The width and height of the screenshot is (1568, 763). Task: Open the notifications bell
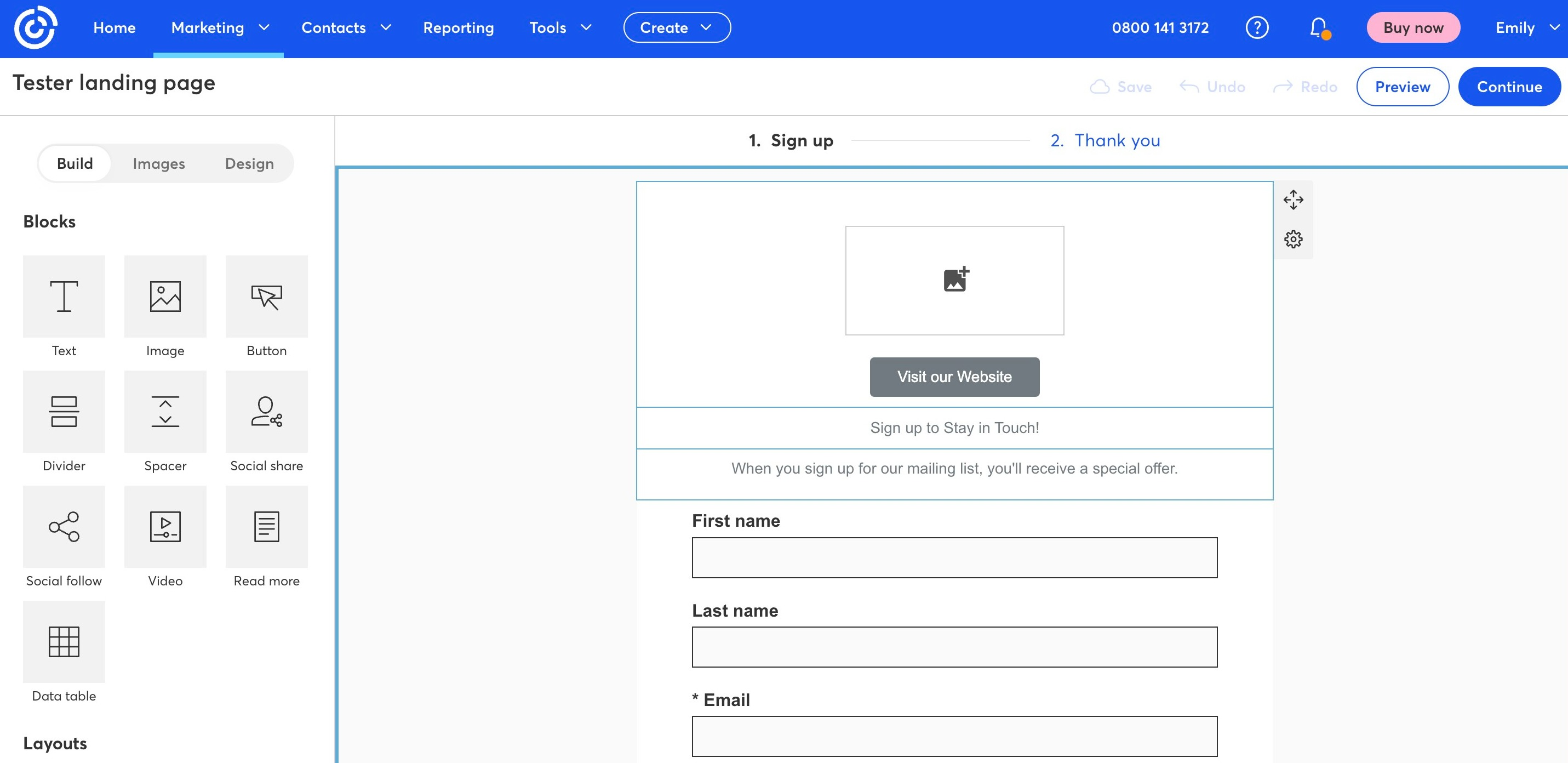pyautogui.click(x=1319, y=27)
